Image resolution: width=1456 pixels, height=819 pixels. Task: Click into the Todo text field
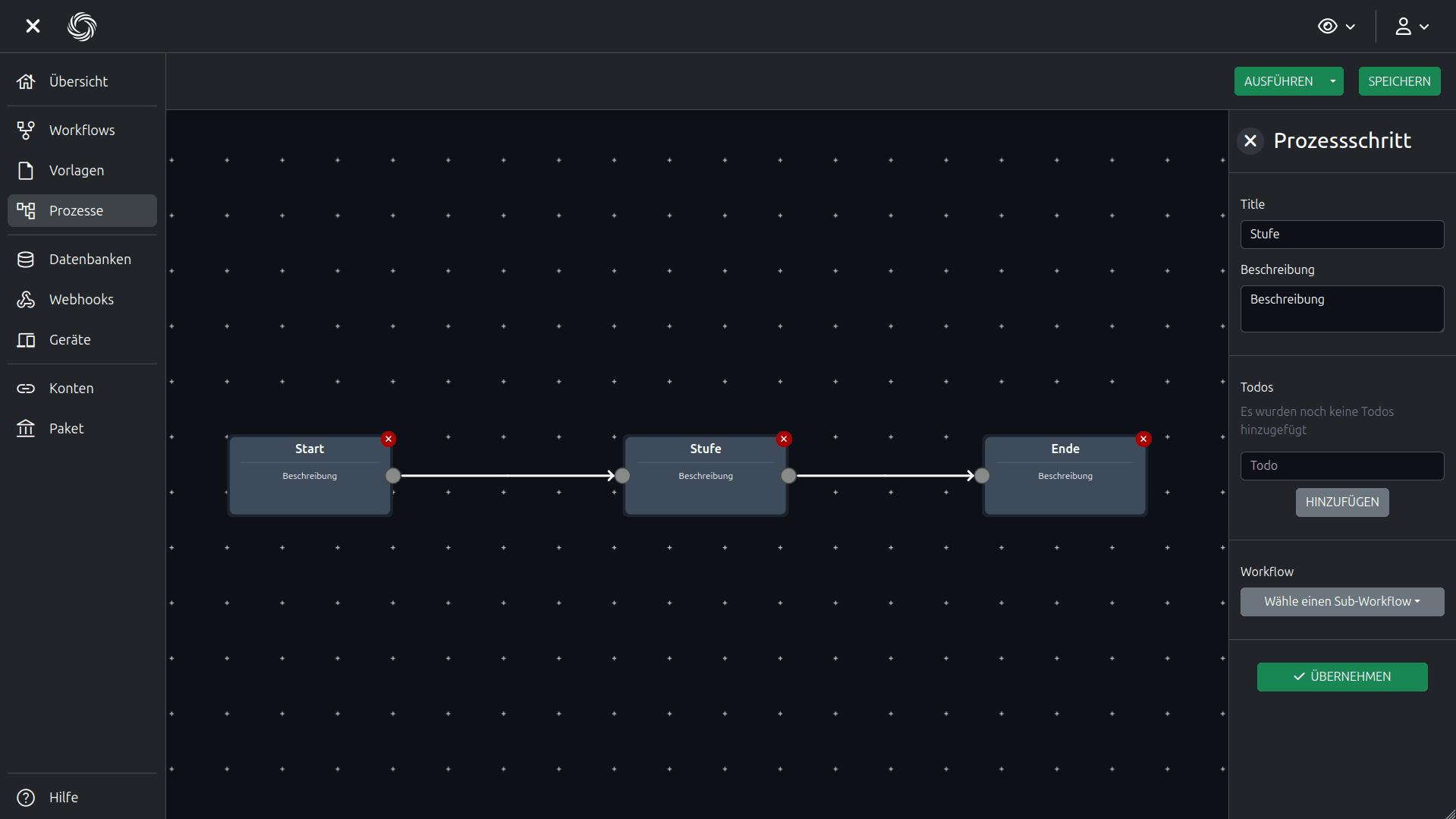point(1341,465)
